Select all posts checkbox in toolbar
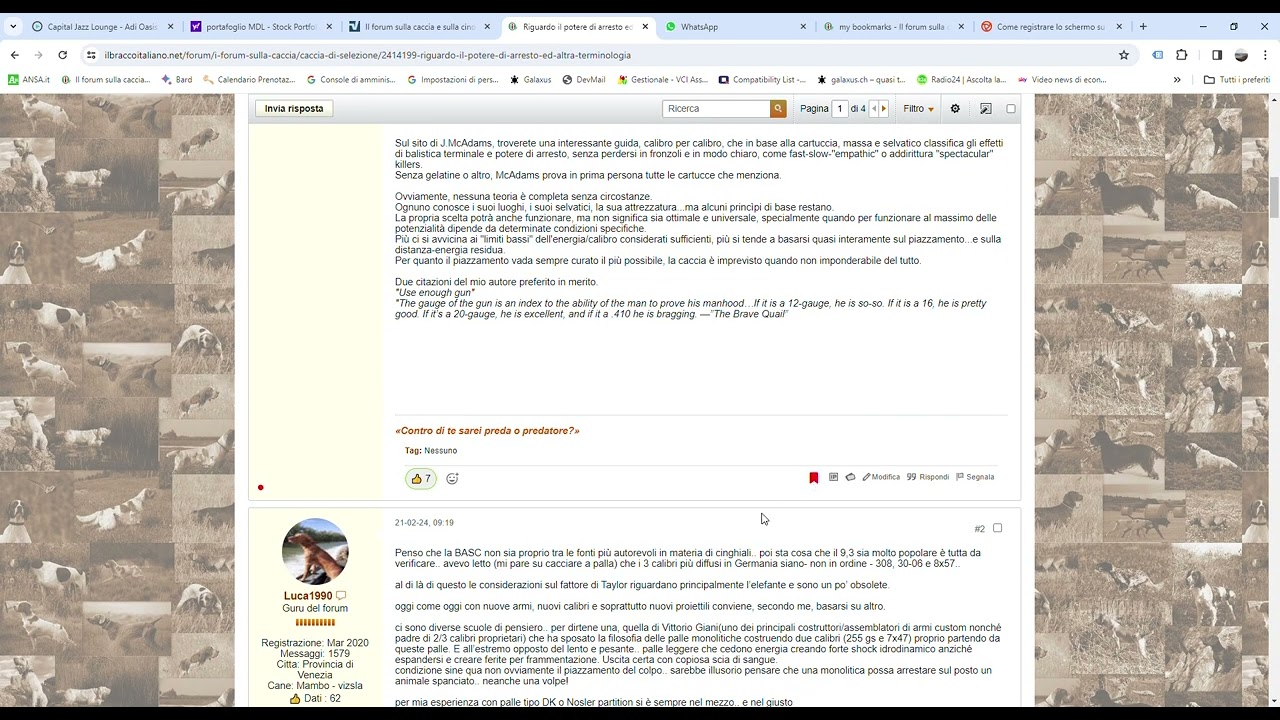The height and width of the screenshot is (720, 1280). point(1011,108)
